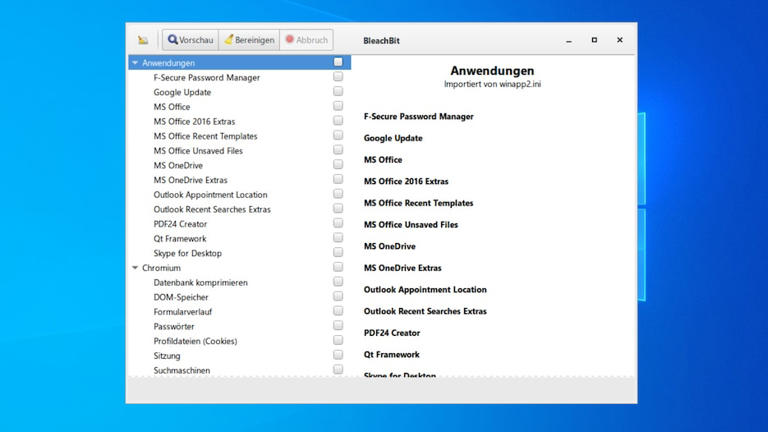Image resolution: width=768 pixels, height=432 pixels.
Task: Click the Vorschau preview button
Action: pos(191,40)
